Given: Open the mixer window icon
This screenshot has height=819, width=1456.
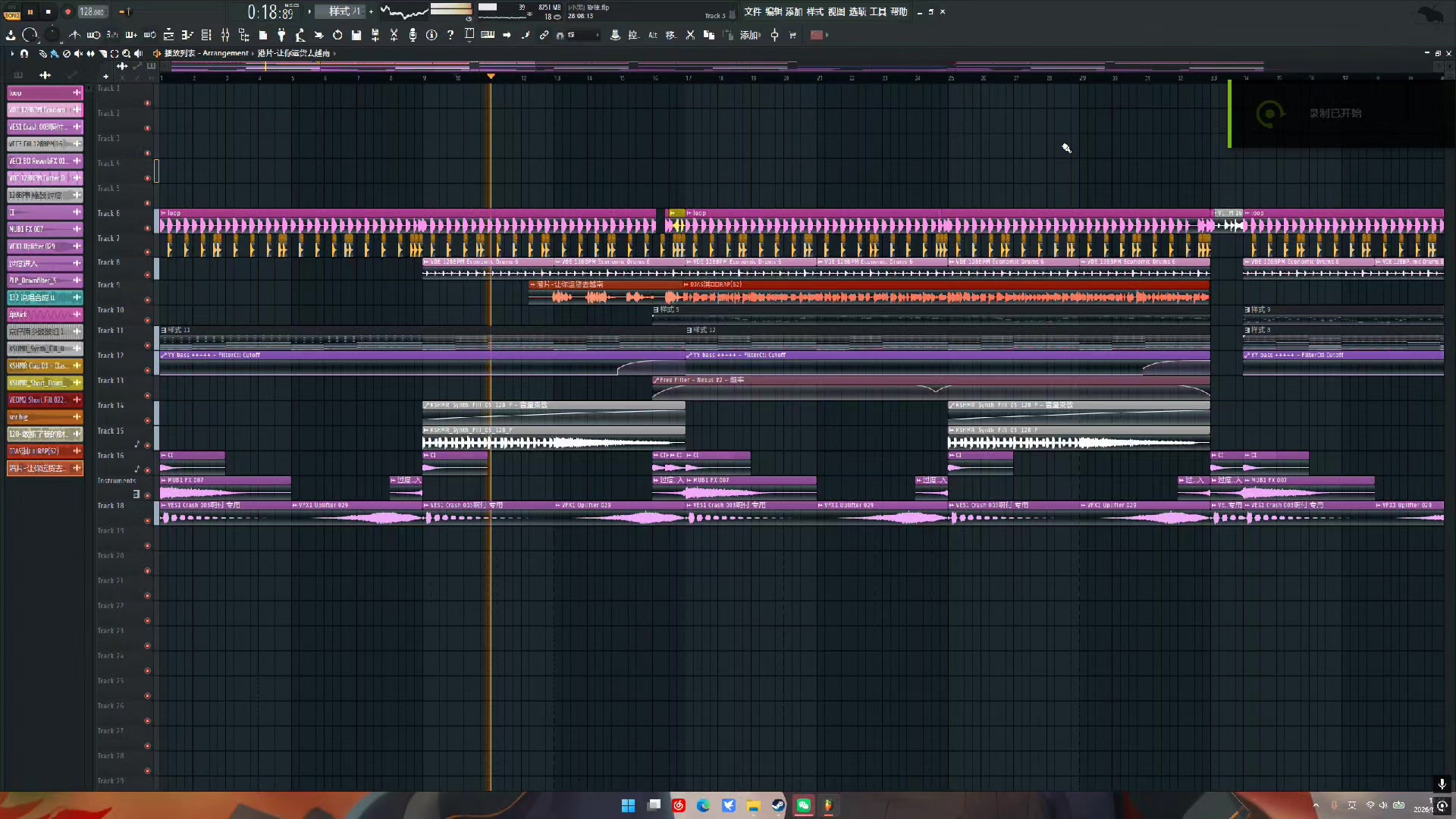Looking at the screenshot, I should (x=225, y=35).
